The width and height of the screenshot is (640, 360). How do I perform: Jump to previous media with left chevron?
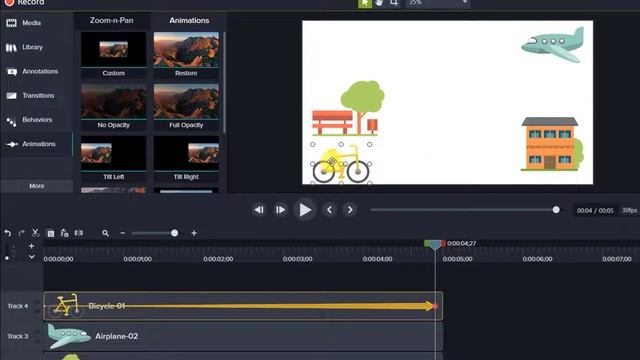(329, 210)
